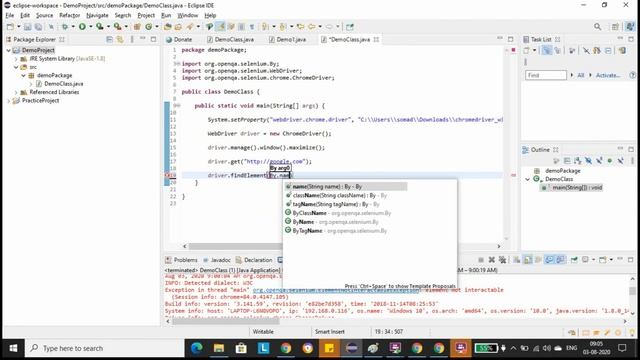Click Collapse All in Package Explorer
This screenshot has height=360, width=640.
(x=109, y=39)
